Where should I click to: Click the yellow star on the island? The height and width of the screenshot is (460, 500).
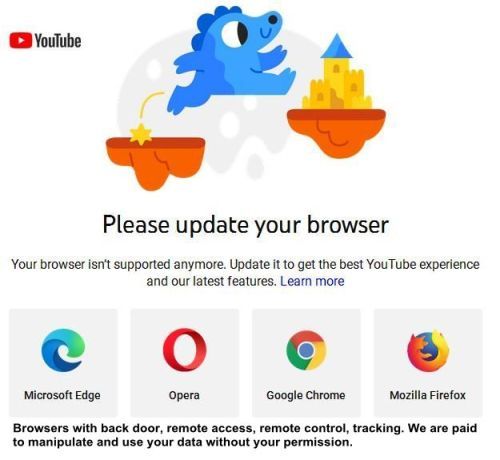[141, 134]
